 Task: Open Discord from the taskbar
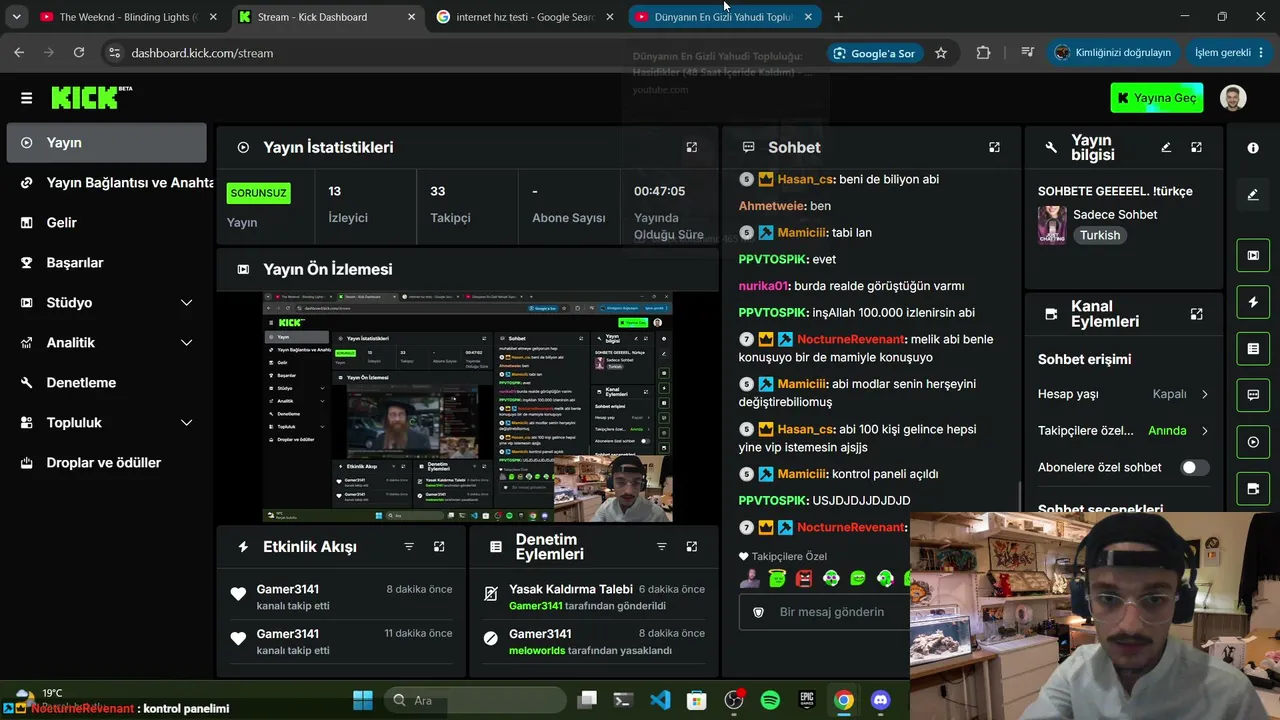881,700
